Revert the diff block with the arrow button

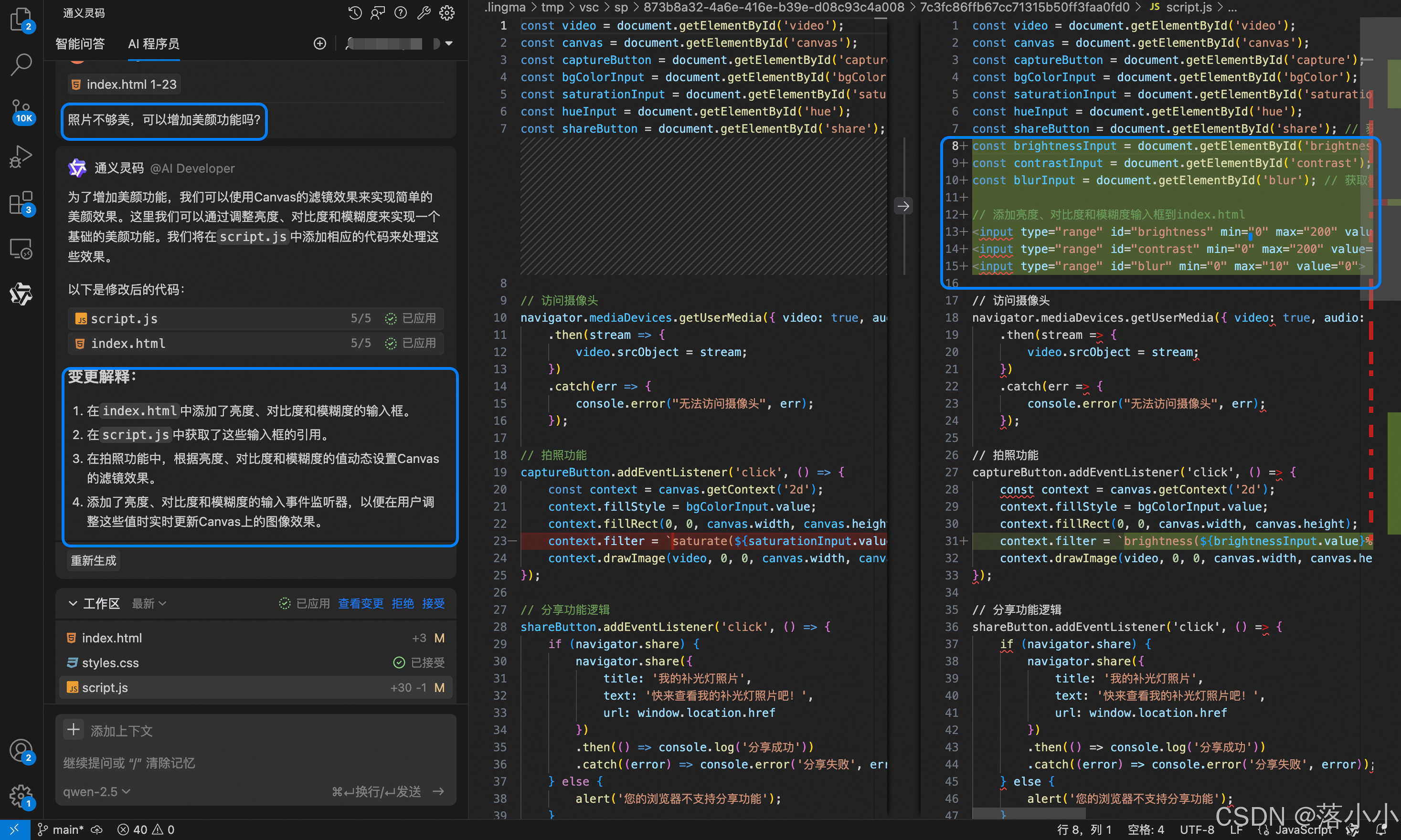click(902, 206)
